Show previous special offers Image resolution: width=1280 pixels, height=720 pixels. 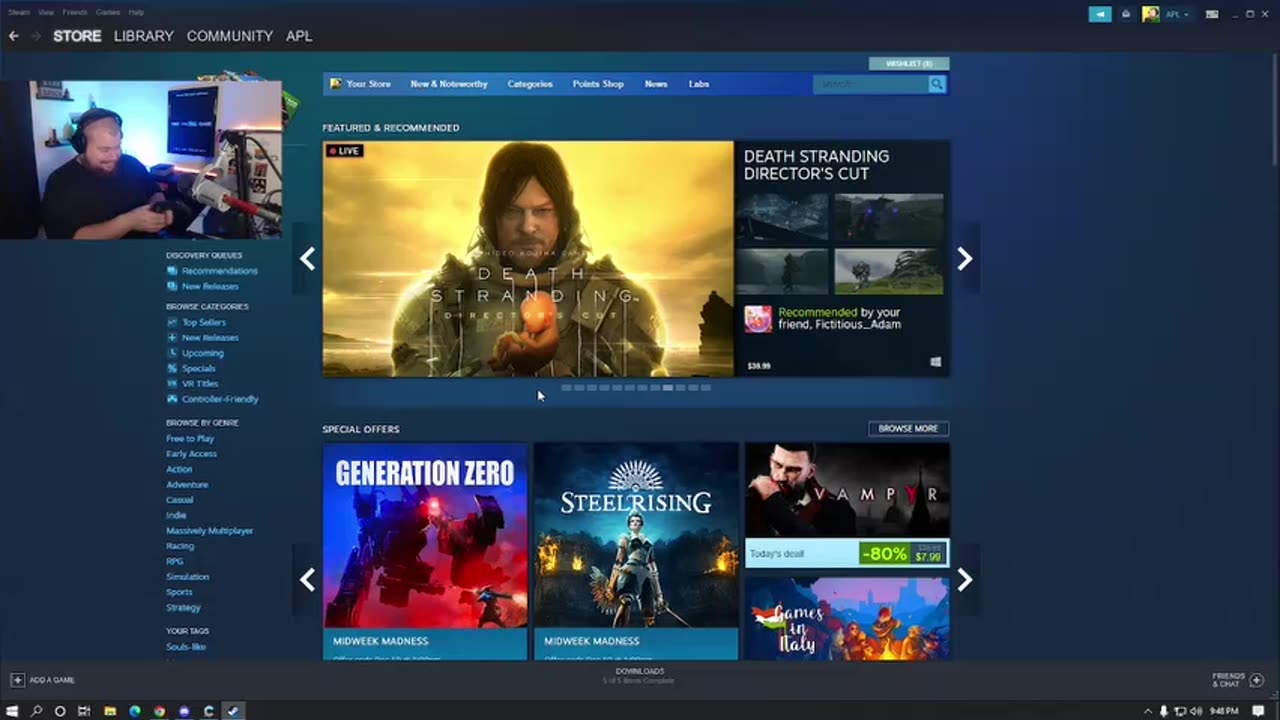click(x=307, y=580)
